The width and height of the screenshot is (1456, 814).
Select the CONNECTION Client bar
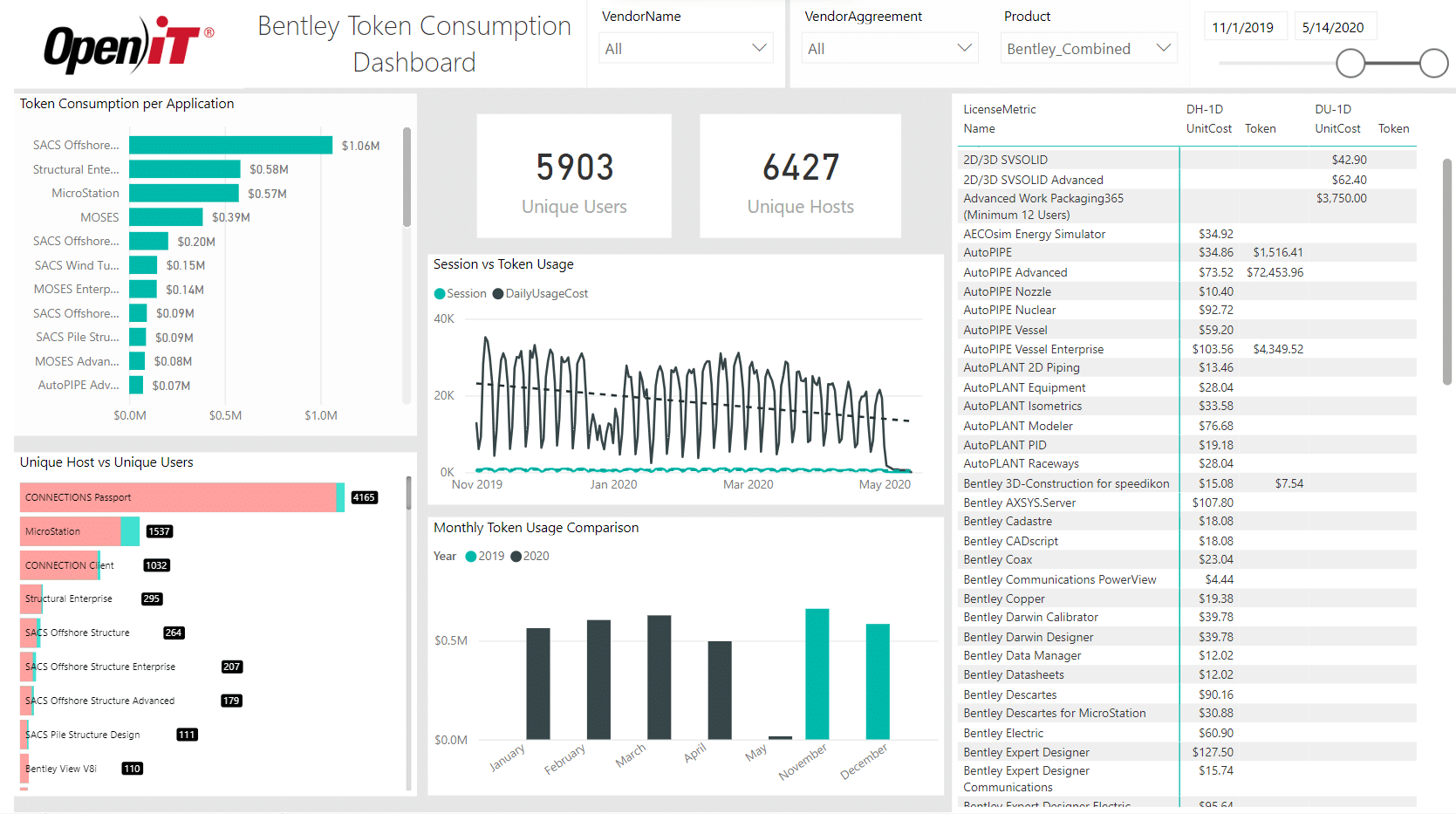(60, 565)
